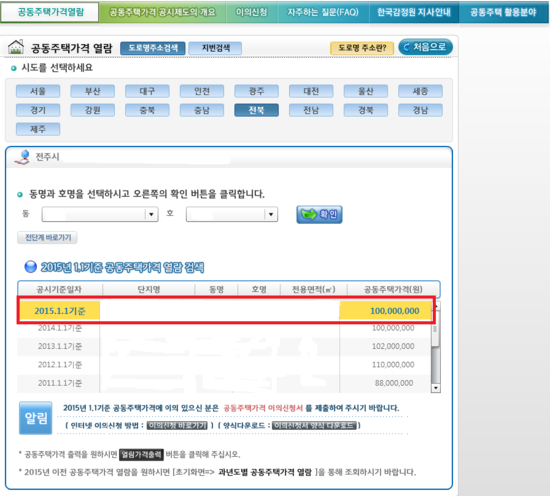The image size is (550, 496).
Task: Click the blue 알림 notice icon
Action: 35,418
